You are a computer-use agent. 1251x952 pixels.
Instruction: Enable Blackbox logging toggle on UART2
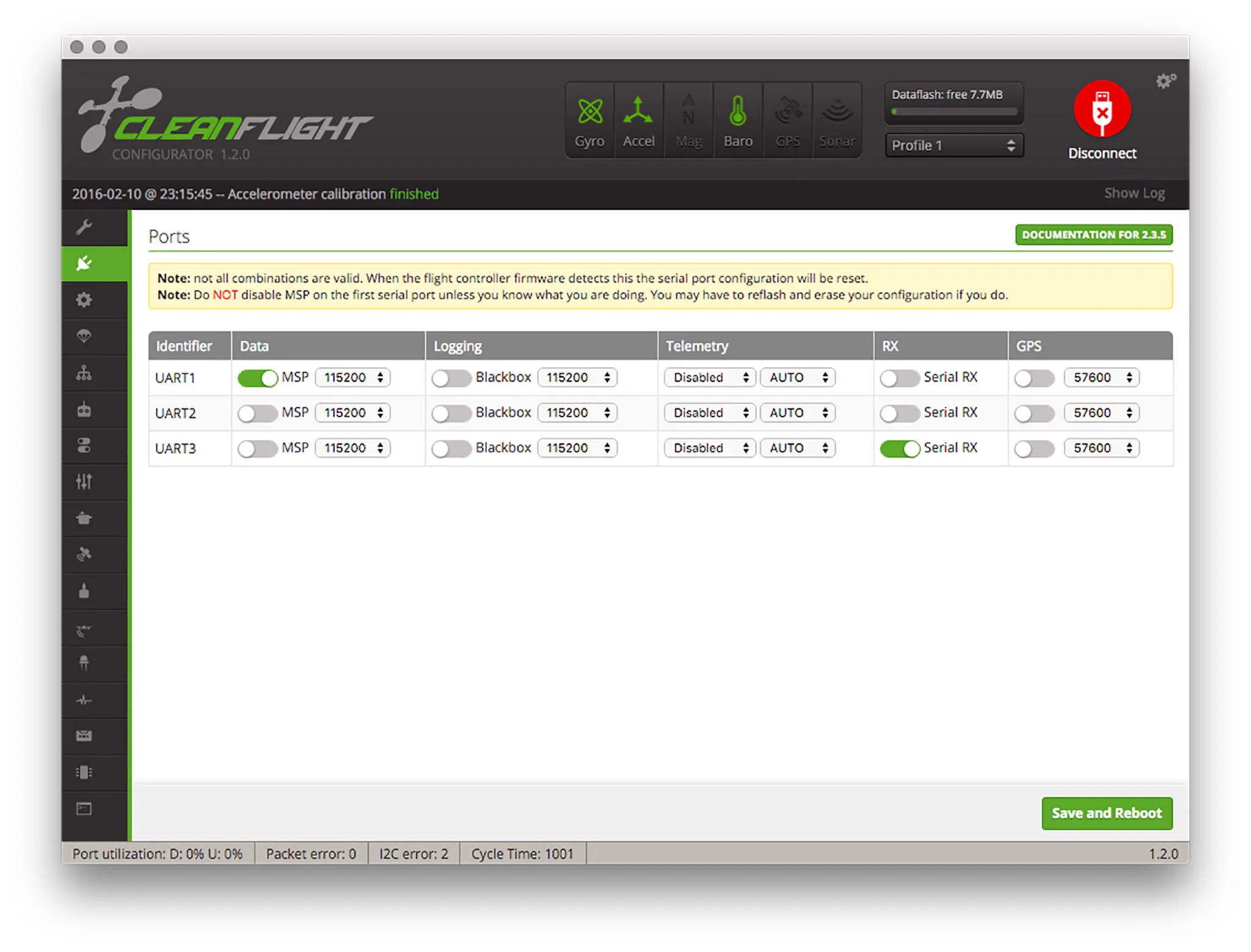[451, 413]
